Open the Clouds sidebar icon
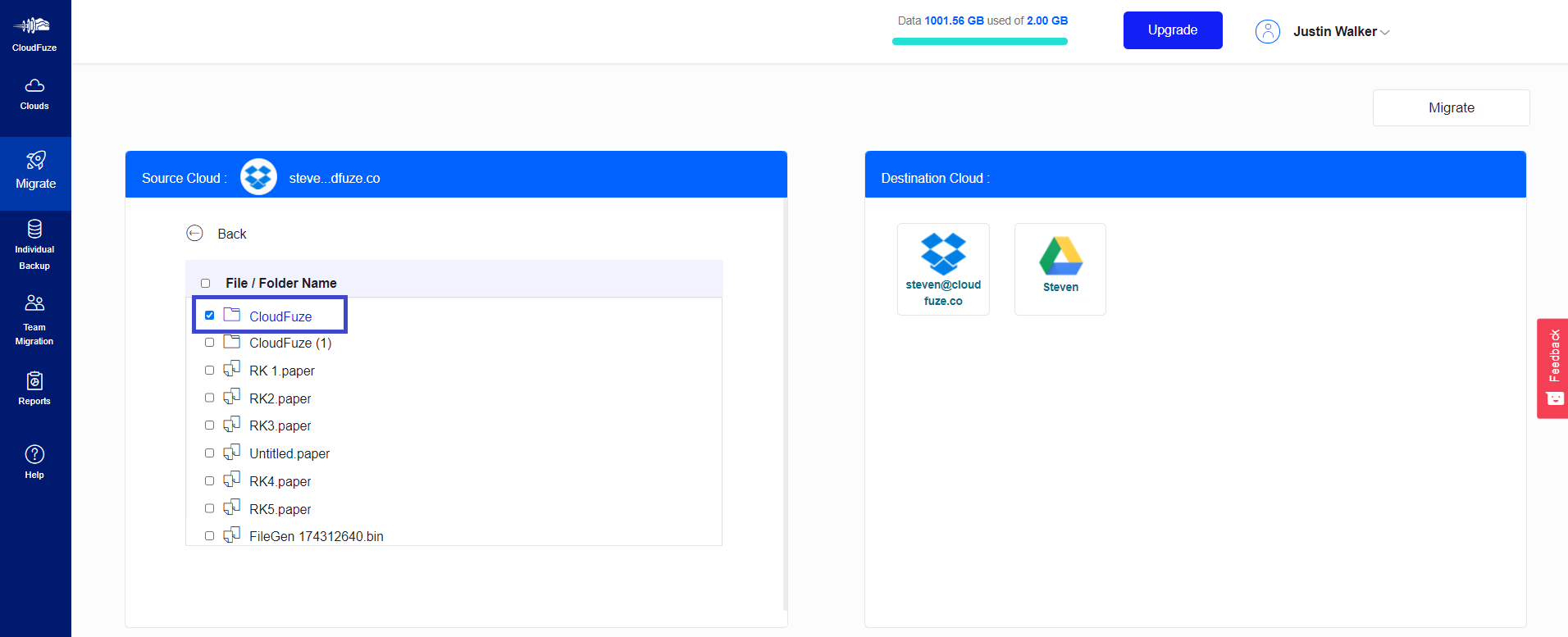The width and height of the screenshot is (1568, 637). tap(34, 86)
